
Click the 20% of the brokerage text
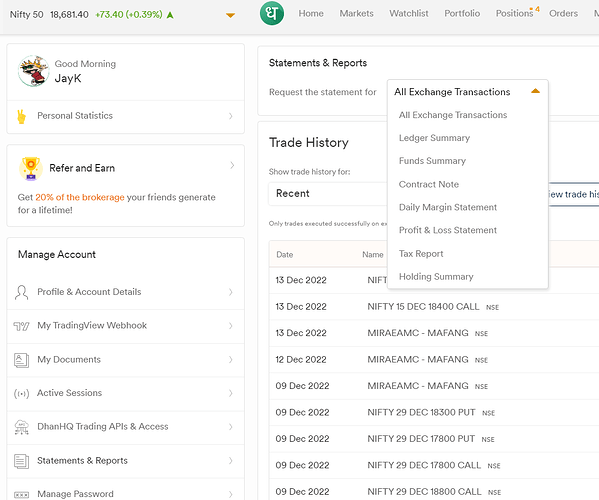point(80,197)
